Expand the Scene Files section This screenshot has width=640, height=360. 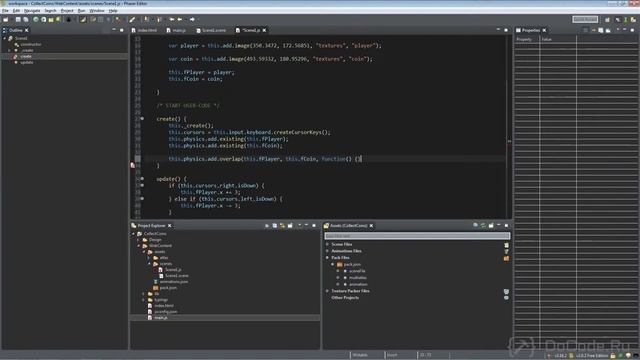[x=327, y=244]
